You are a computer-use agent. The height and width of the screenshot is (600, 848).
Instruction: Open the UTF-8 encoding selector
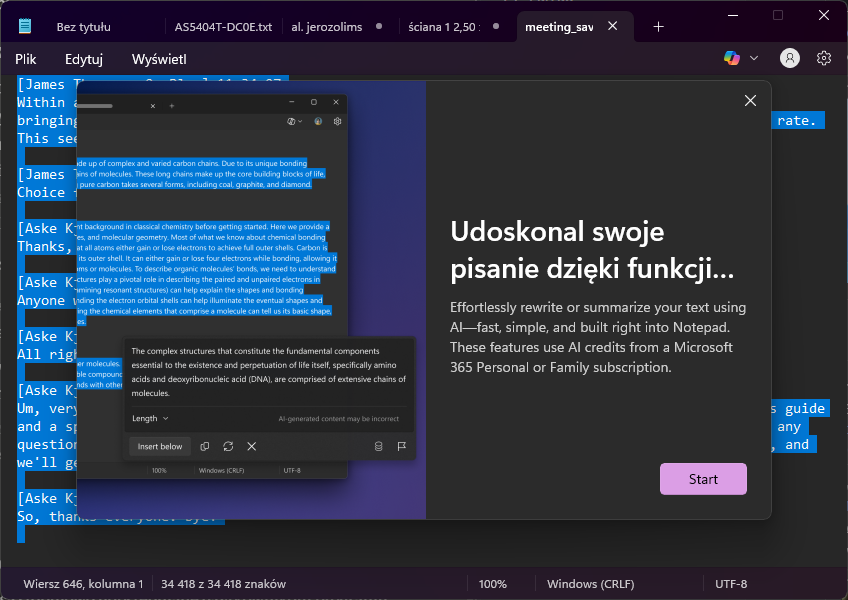coord(731,583)
